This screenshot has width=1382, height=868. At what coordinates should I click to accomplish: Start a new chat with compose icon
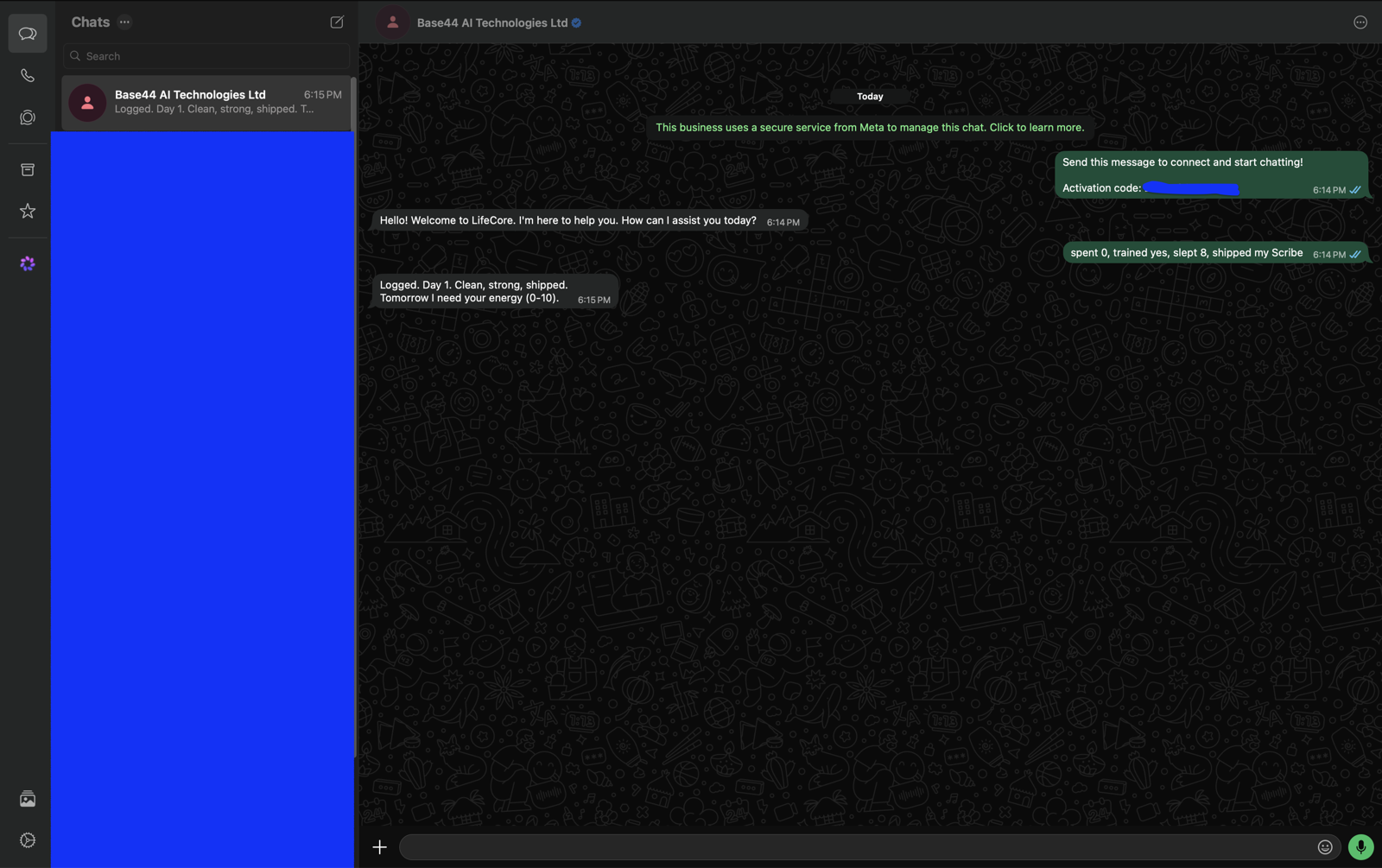tap(337, 22)
